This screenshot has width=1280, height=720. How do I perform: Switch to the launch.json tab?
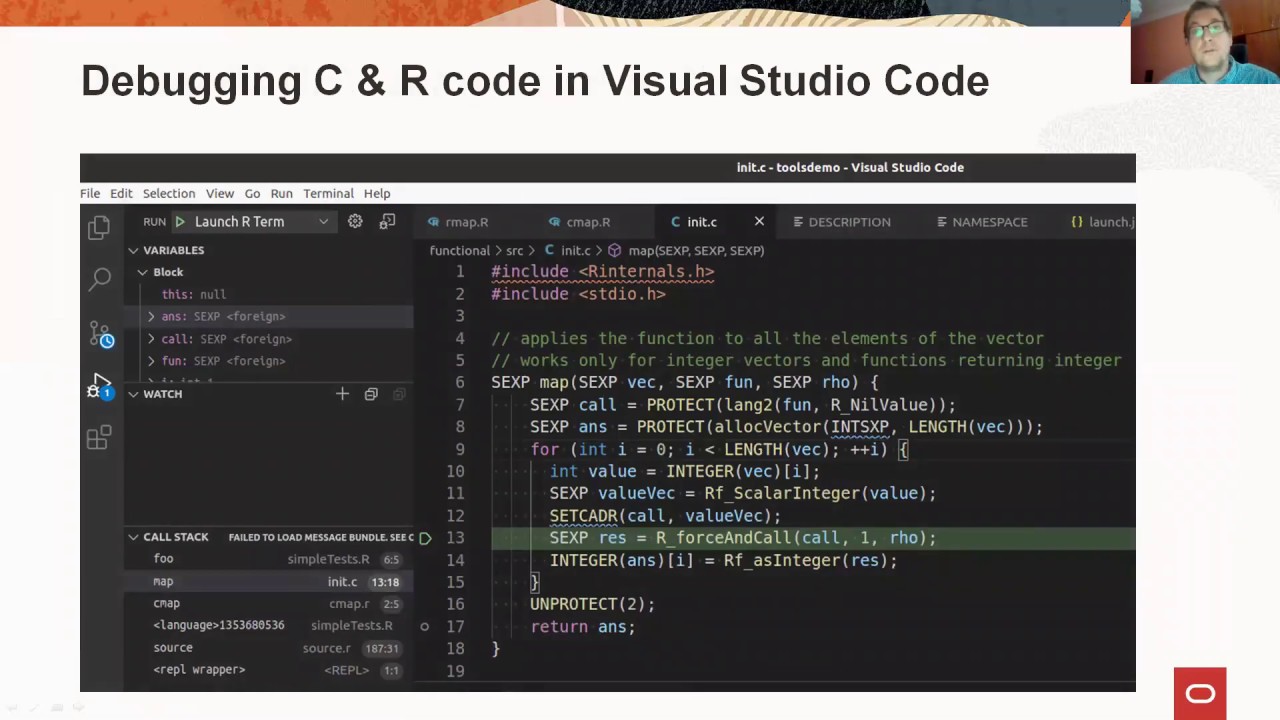(x=1102, y=222)
